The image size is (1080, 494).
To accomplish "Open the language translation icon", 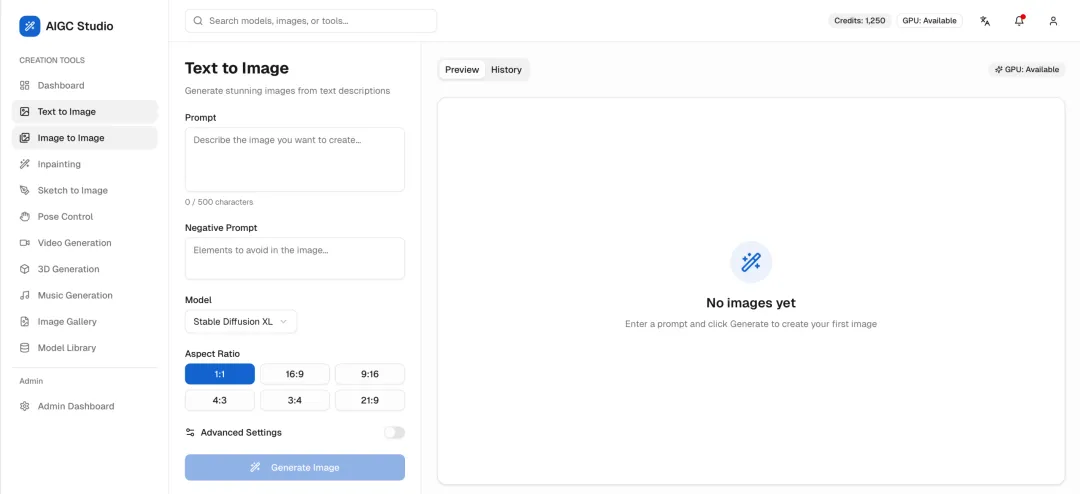I will (x=985, y=21).
